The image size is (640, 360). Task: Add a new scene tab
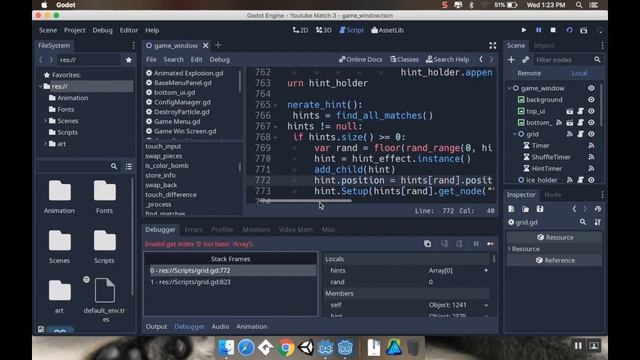tap(218, 45)
